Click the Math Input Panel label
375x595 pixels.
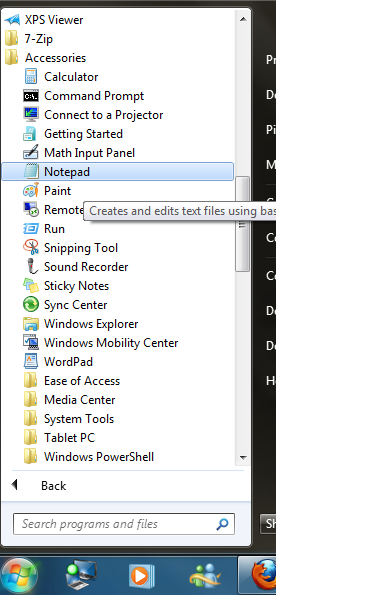click(x=90, y=153)
